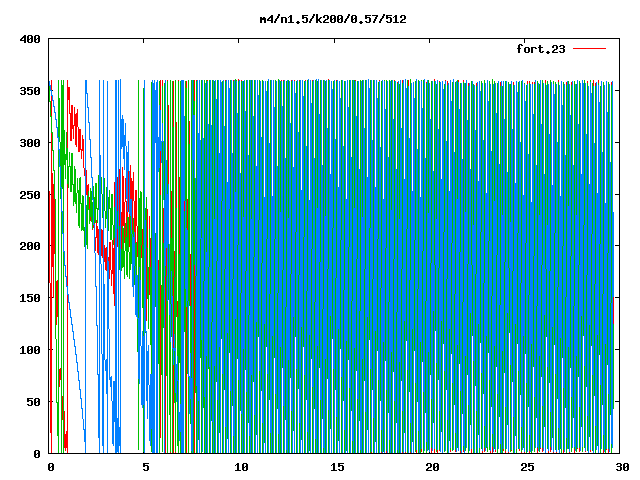Screen dimensions: 640x480
Task: Click x-axis label 30
Action: pyautogui.click(x=622, y=467)
